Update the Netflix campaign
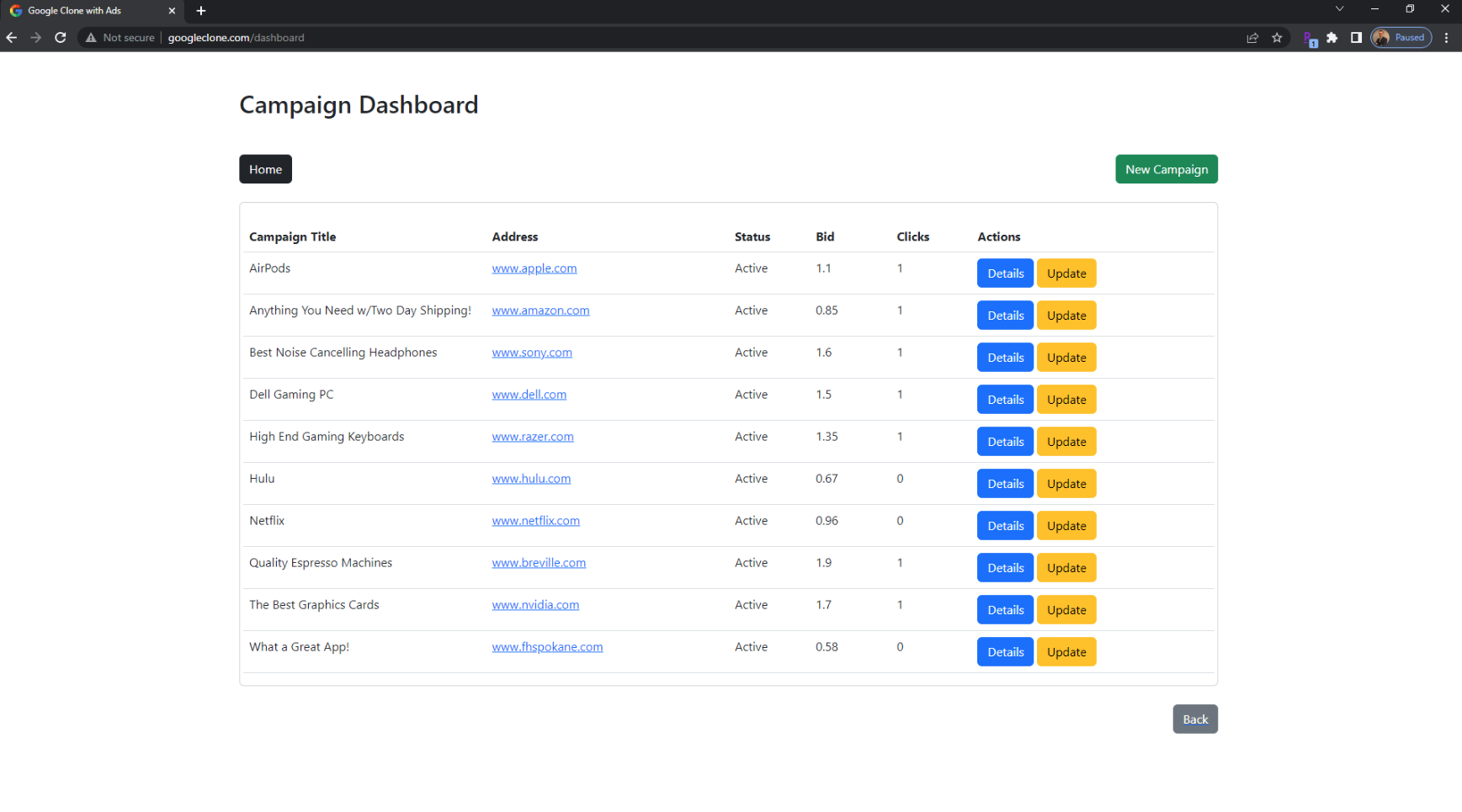Screen dimensions: 1462x812 click(x=1066, y=526)
